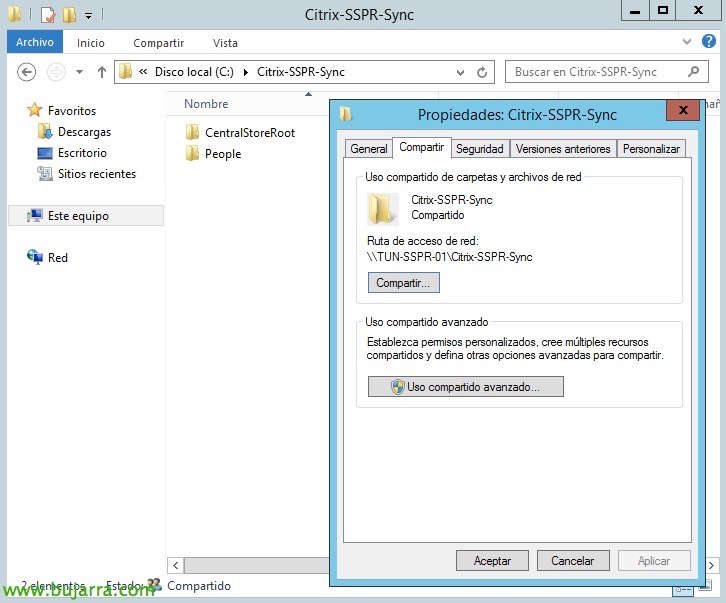Image resolution: width=726 pixels, height=603 pixels.
Task: Switch to the Compartir ribbon tab in Explorer
Action: pyautogui.click(x=158, y=43)
